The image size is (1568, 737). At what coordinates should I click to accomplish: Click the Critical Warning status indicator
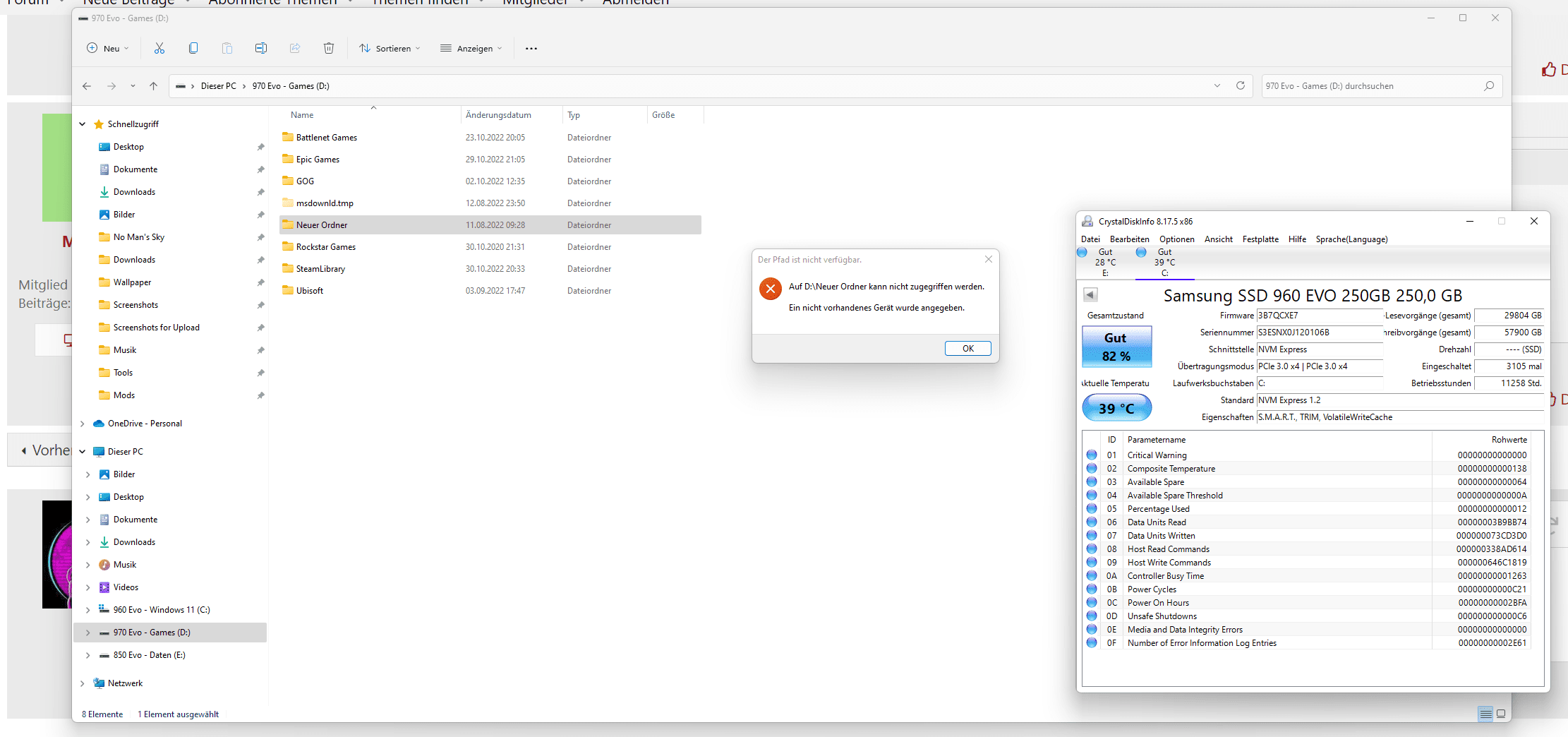[1092, 455]
